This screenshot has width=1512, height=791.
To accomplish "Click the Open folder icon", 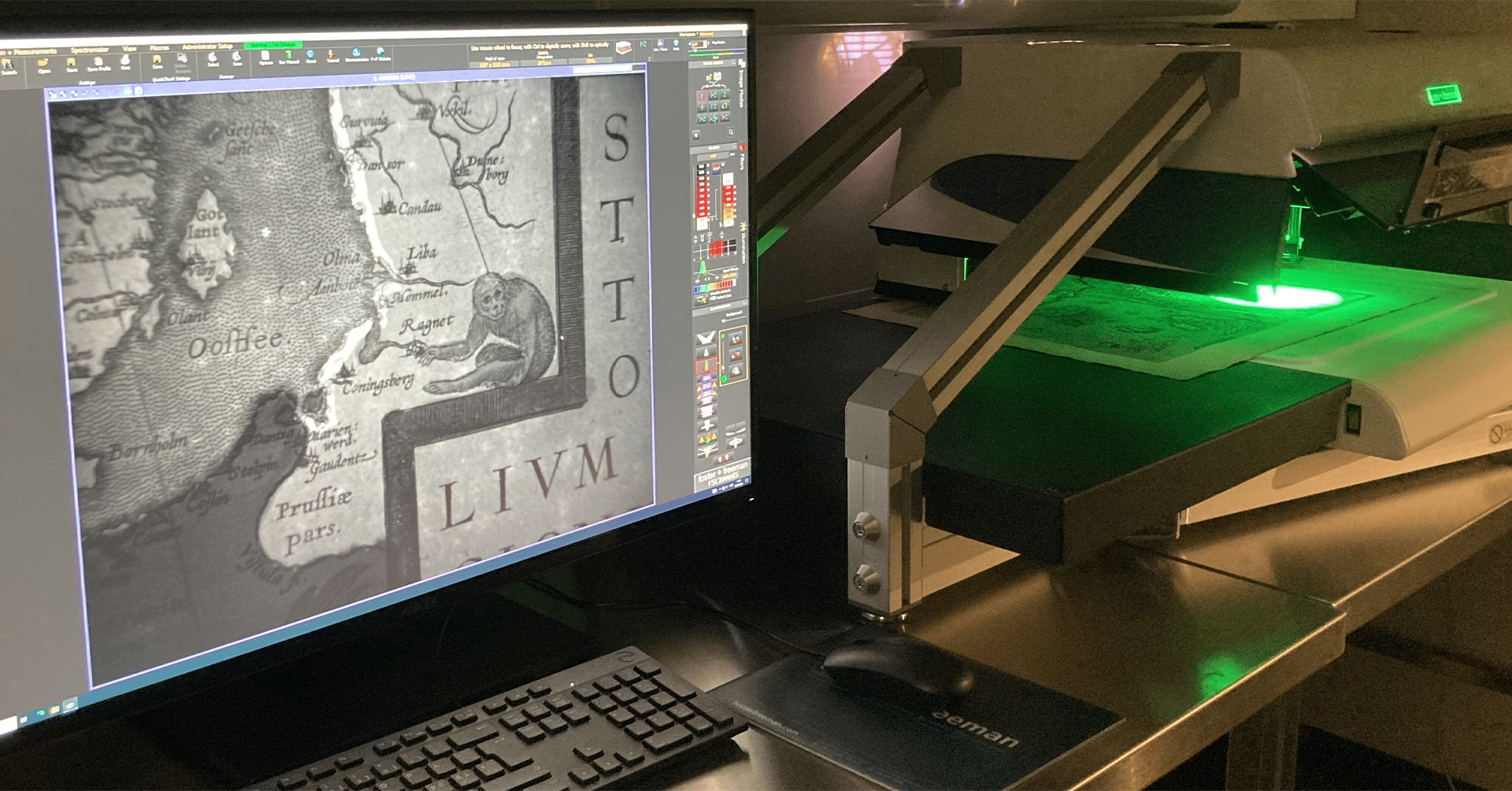I will coord(43,65).
